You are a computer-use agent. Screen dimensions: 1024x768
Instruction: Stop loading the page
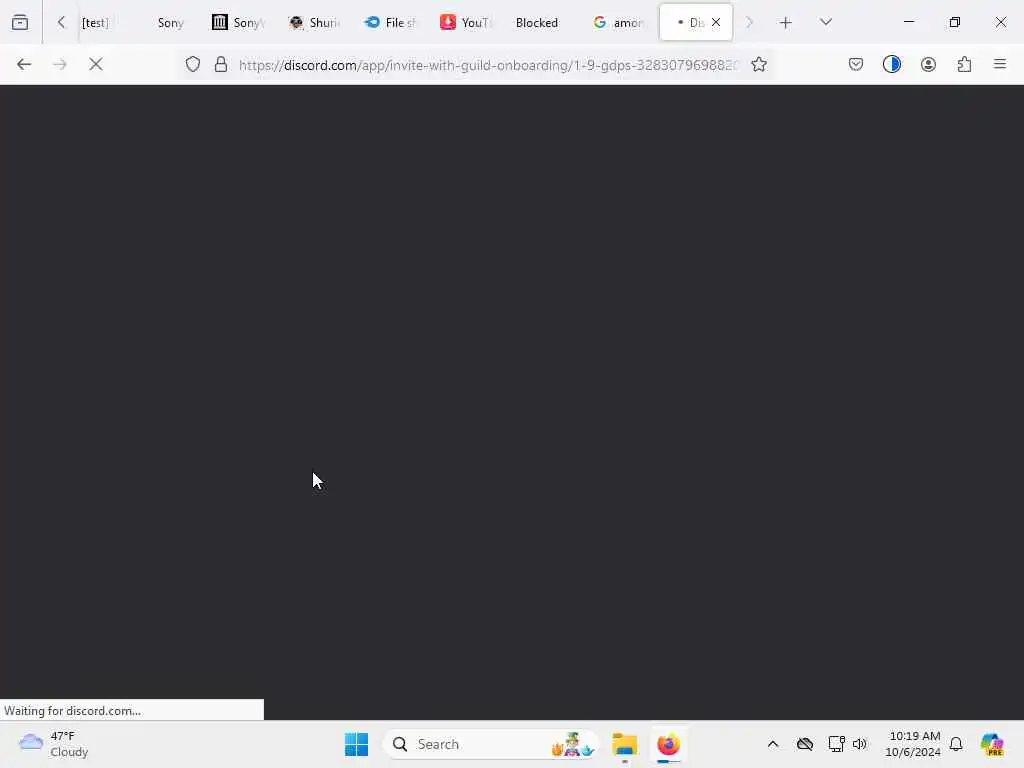(95, 64)
